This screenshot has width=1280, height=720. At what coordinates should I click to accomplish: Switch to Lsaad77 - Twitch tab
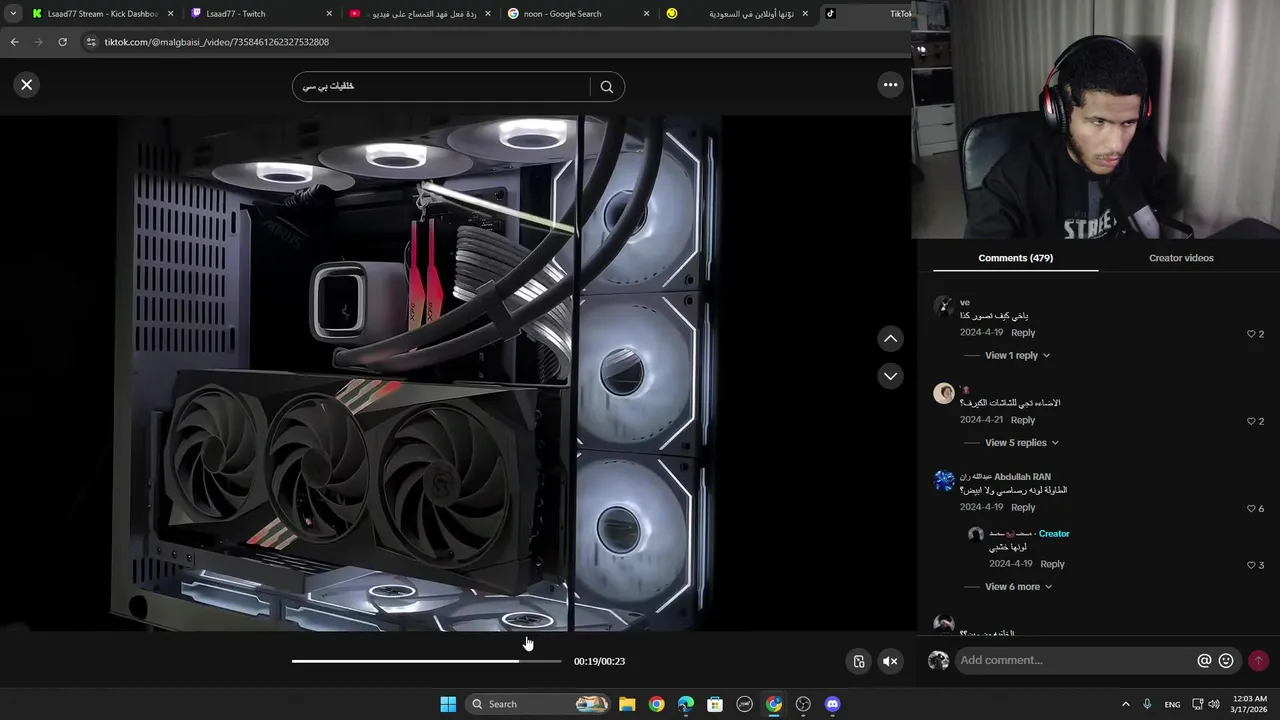[262, 14]
